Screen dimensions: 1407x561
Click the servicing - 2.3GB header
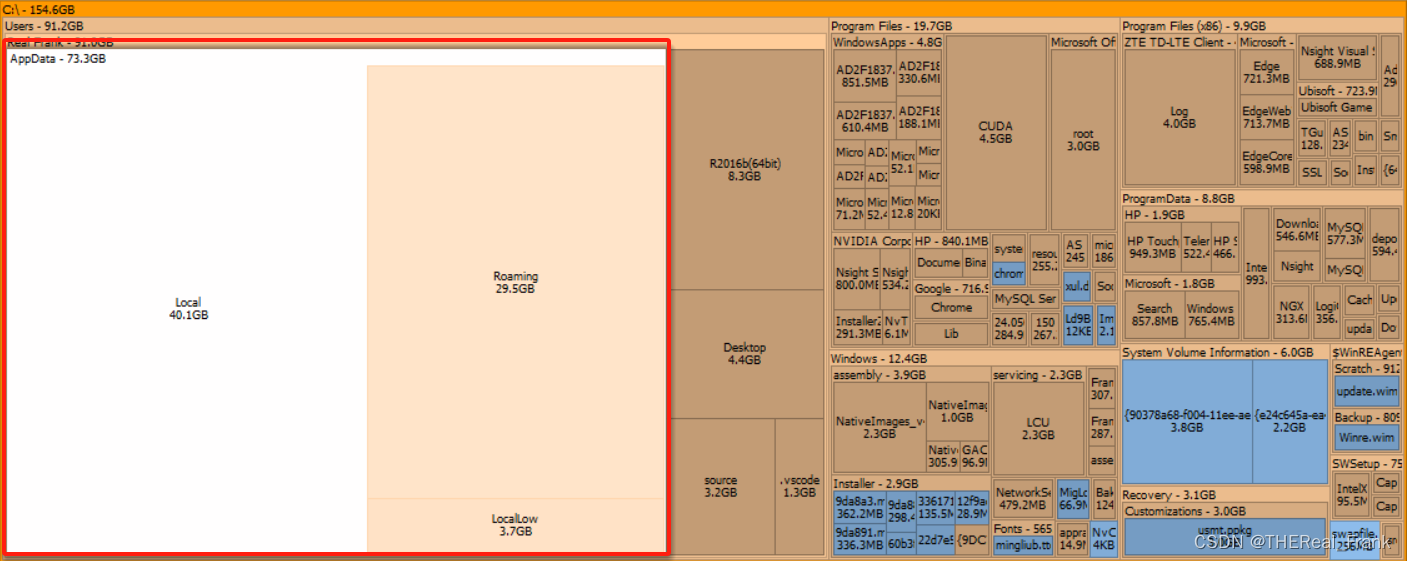[x=1038, y=375]
